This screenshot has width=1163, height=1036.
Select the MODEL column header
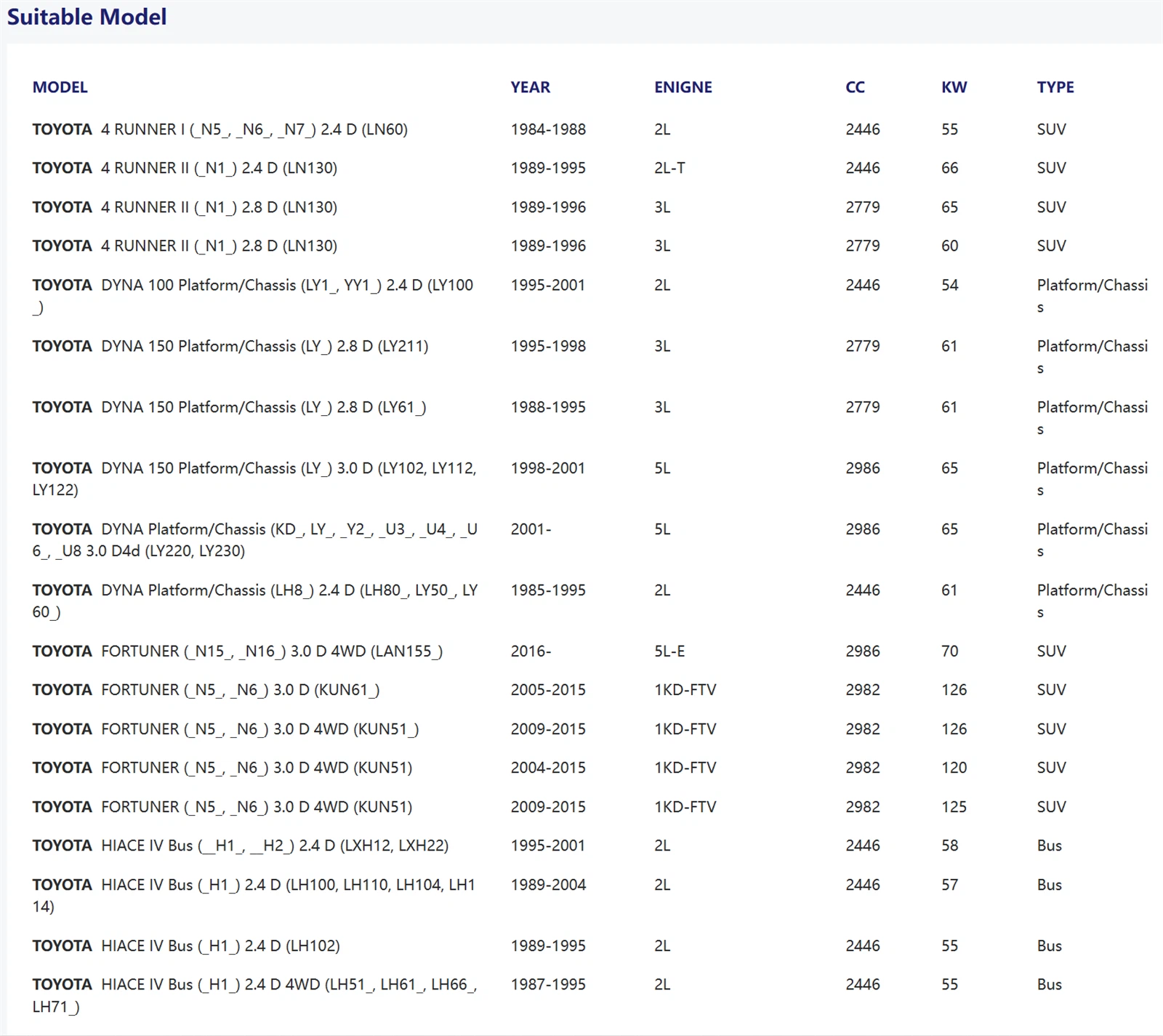[x=60, y=87]
